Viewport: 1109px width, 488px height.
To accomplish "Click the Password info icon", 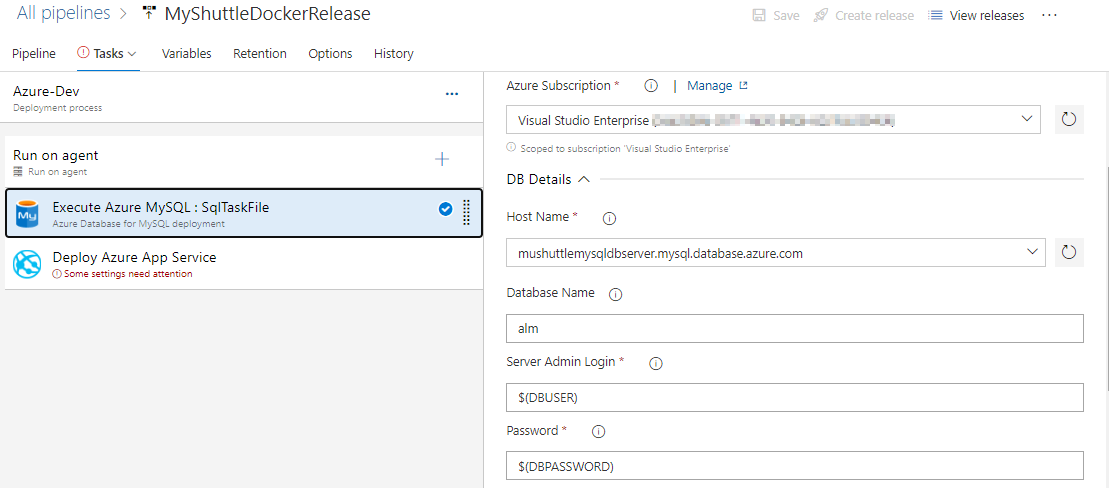I will 599,431.
